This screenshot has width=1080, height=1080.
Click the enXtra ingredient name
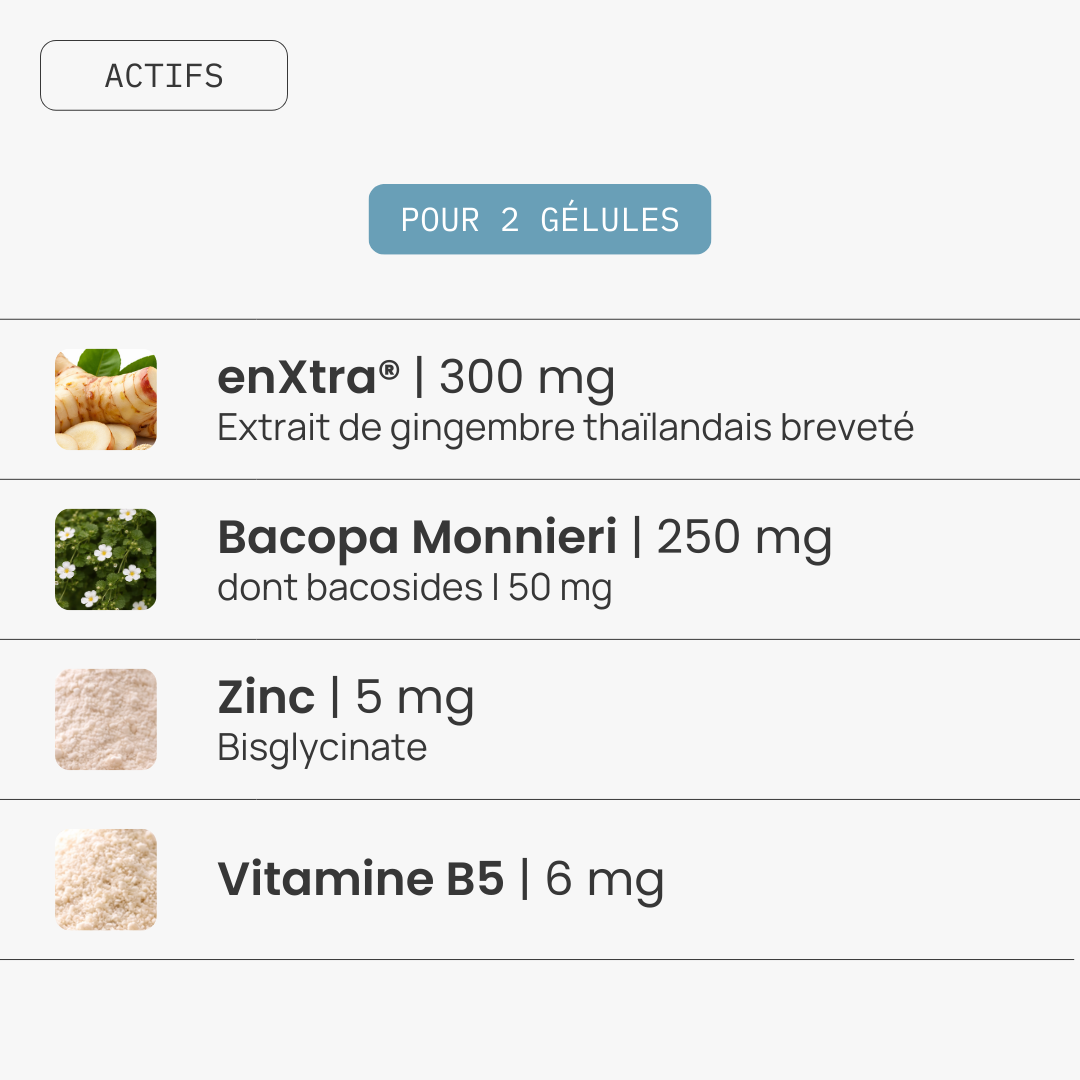(x=297, y=378)
